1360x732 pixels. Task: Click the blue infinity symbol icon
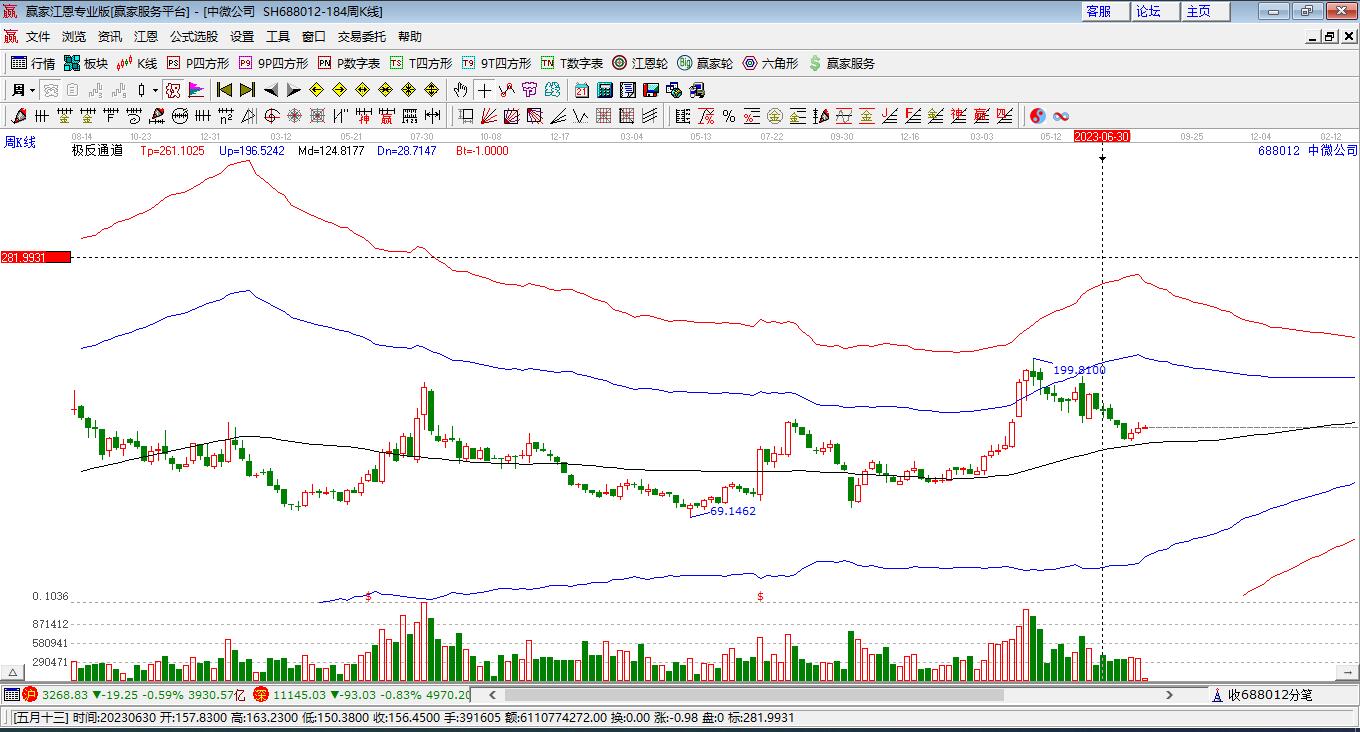coord(1060,116)
